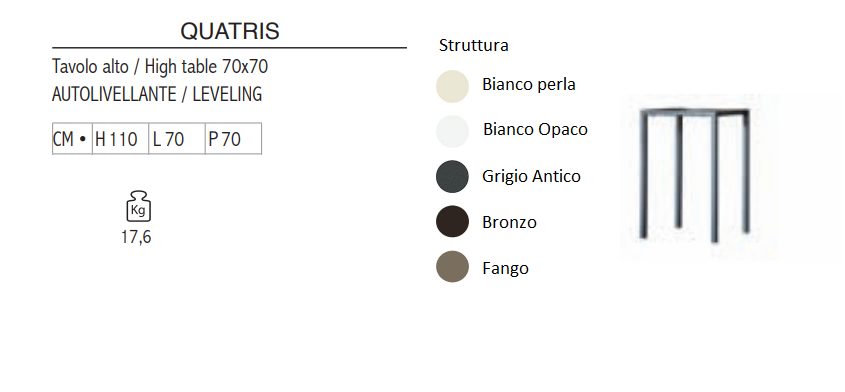This screenshot has width=845, height=392.
Task: Select the Bianco perla color swatch
Action: [452, 86]
